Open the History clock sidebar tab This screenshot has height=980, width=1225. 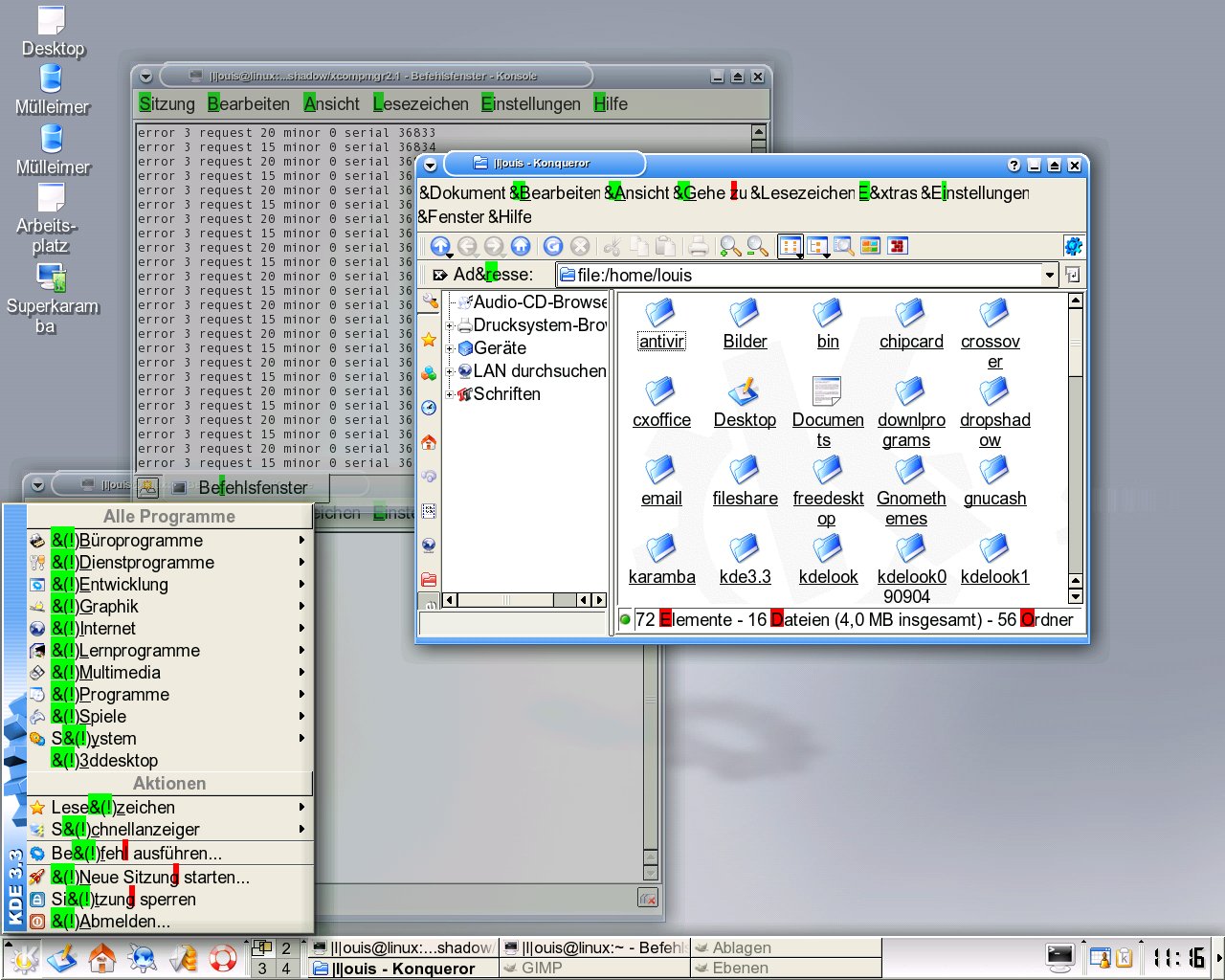coord(429,408)
